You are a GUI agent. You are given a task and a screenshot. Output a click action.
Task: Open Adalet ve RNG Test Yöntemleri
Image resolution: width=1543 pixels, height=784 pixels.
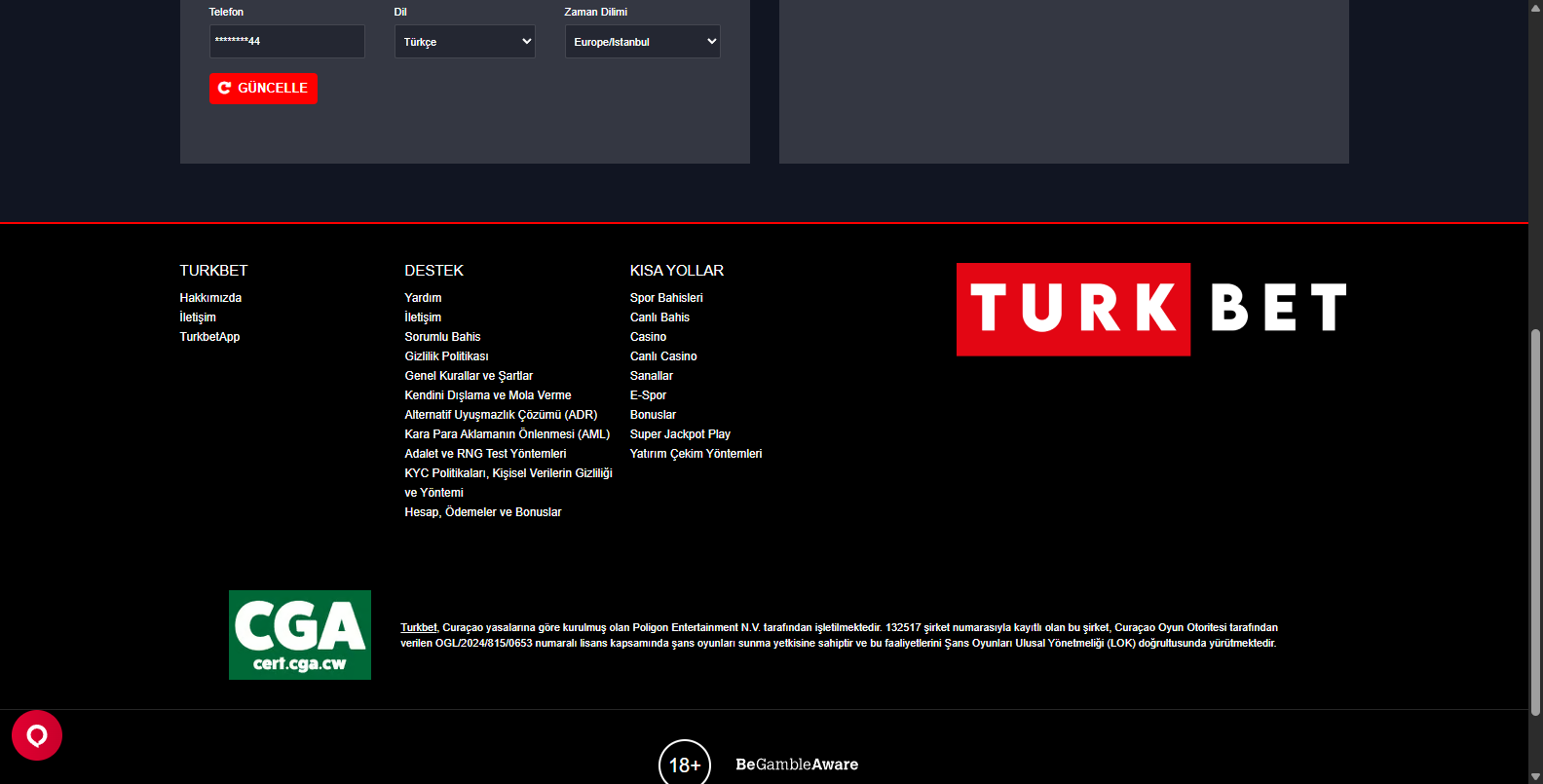[485, 454]
